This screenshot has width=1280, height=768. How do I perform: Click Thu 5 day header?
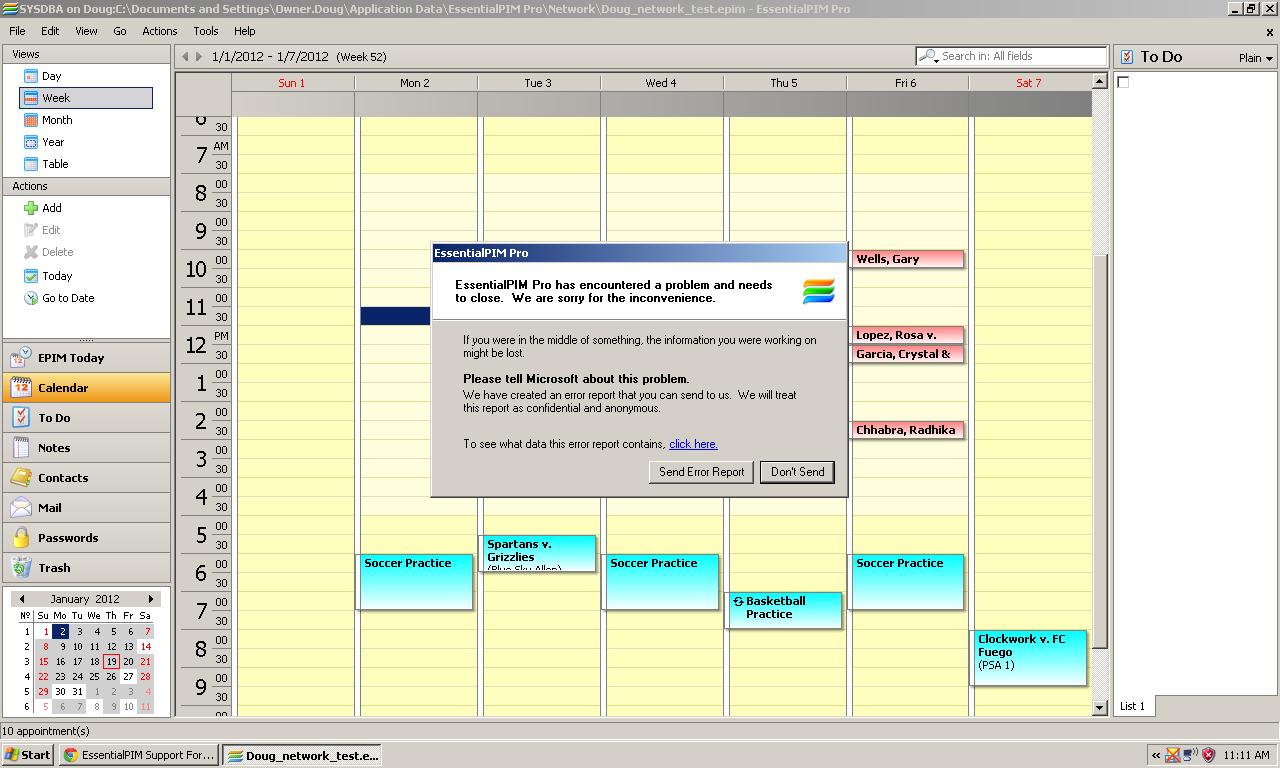(784, 83)
